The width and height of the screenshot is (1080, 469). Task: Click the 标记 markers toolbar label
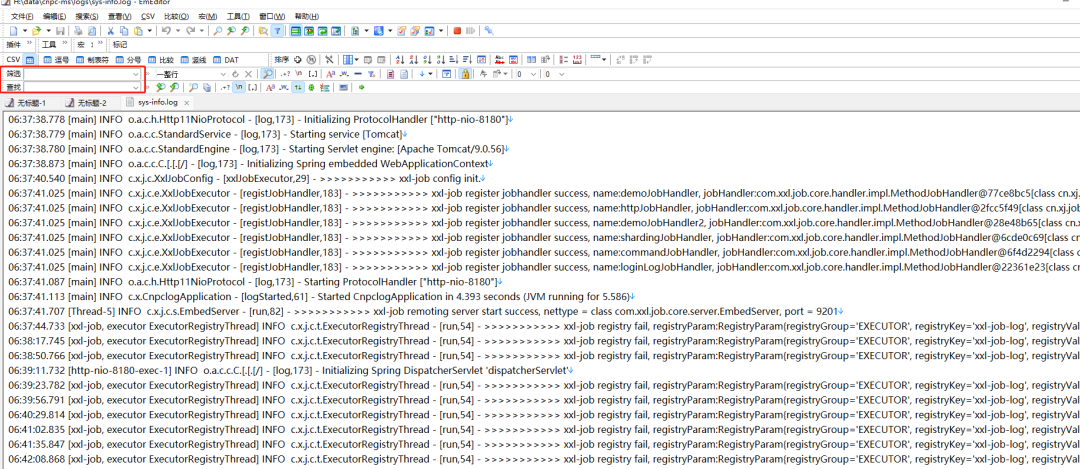pos(120,44)
